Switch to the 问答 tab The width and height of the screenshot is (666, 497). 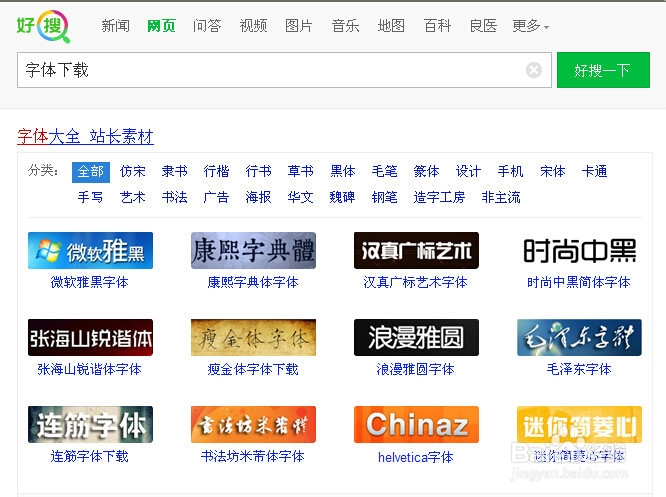(207, 26)
